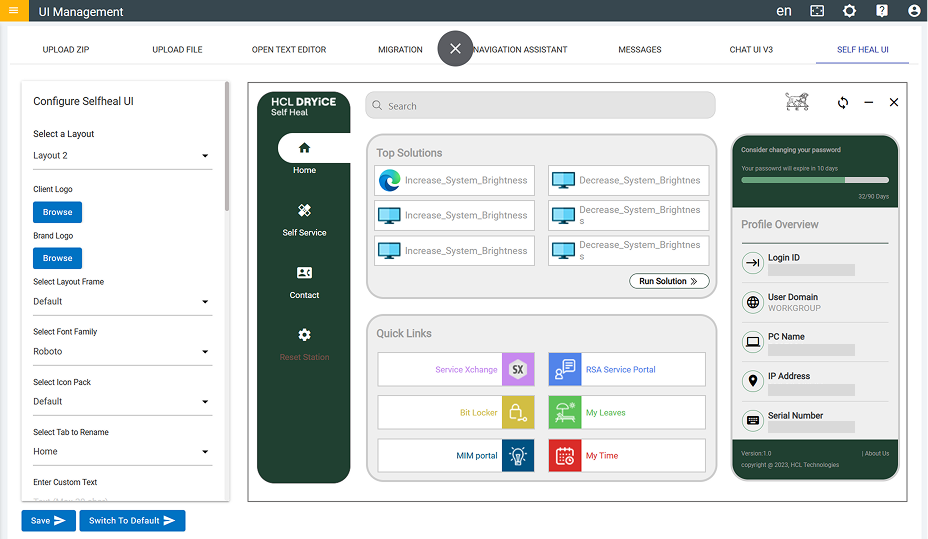This screenshot has width=928, height=539.
Task: Click the Login ID arrow icon
Action: [x=753, y=263]
